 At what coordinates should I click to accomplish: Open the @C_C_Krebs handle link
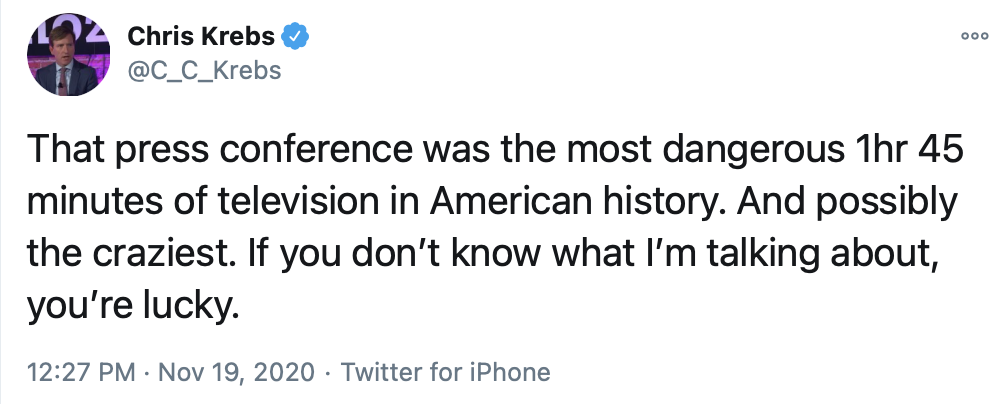coord(204,71)
